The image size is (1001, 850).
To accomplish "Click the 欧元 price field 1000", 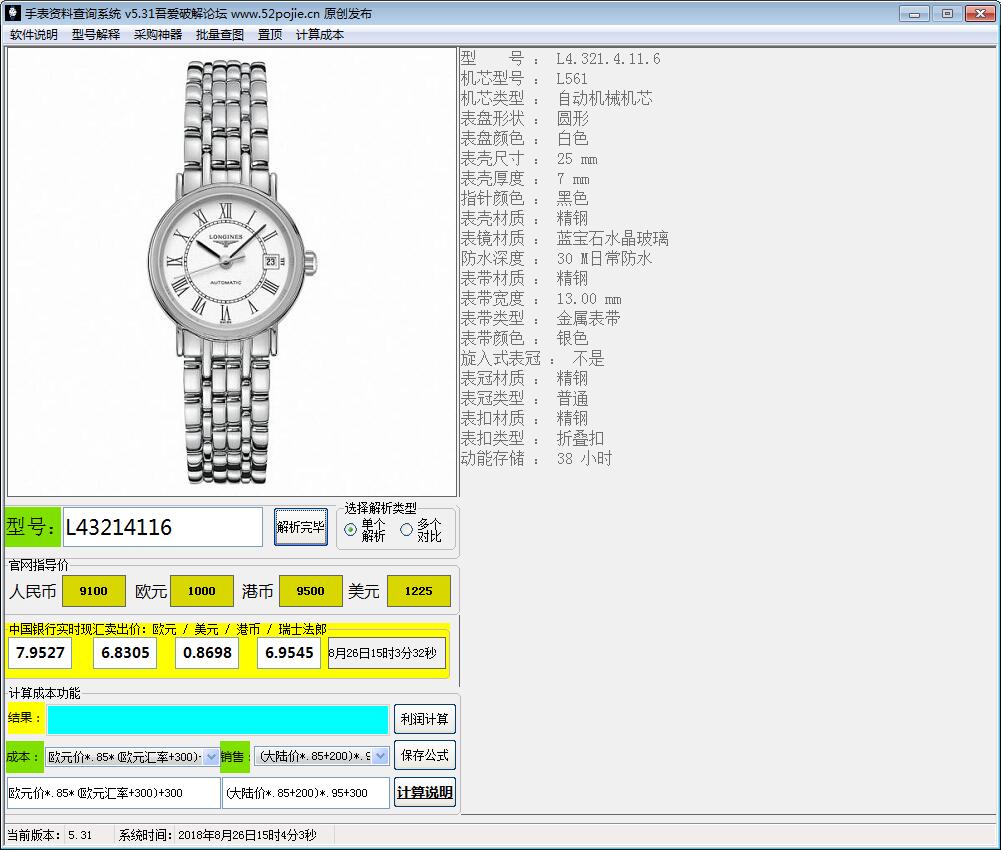I will pos(202,591).
